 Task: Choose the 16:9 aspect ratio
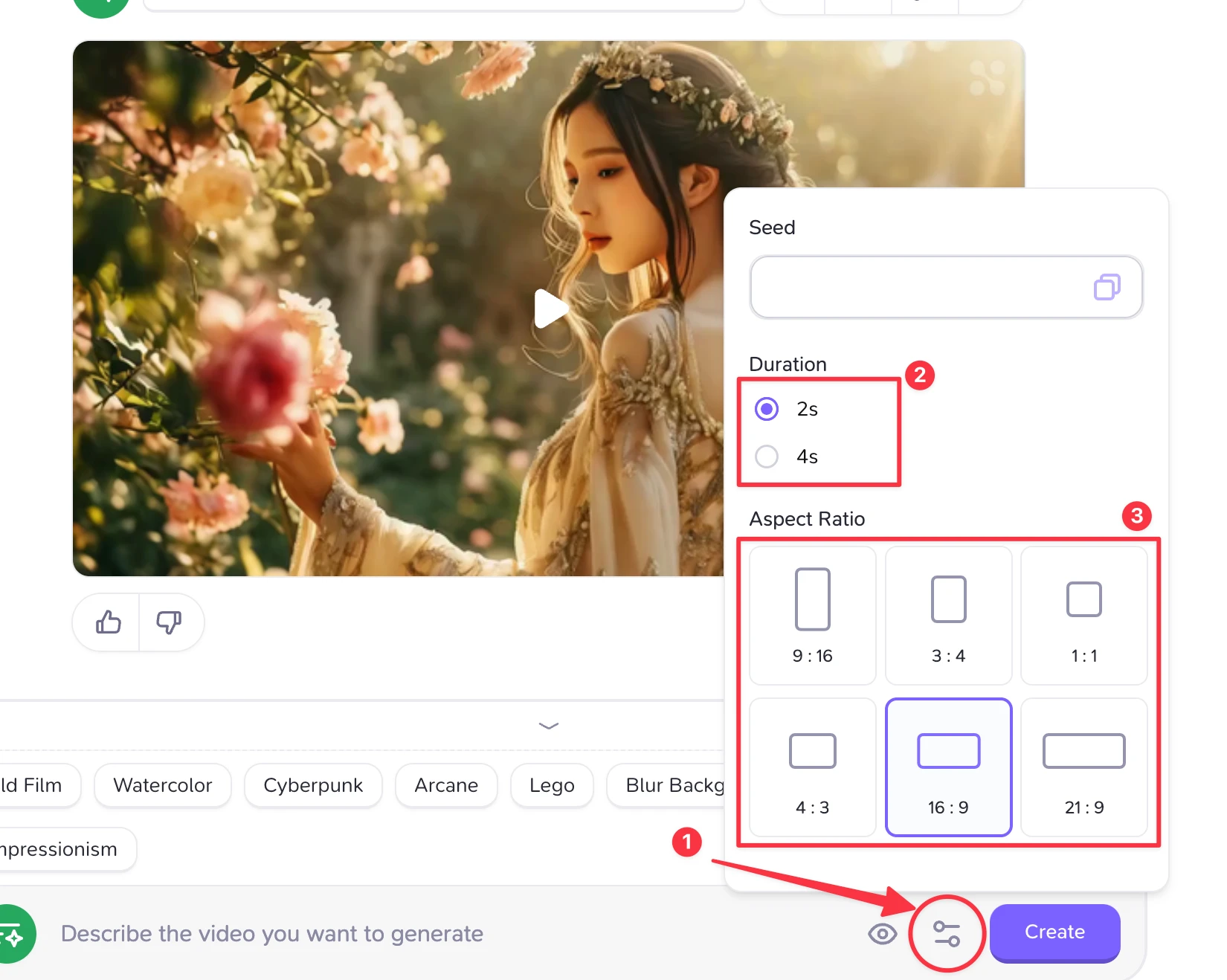pyautogui.click(x=948, y=767)
